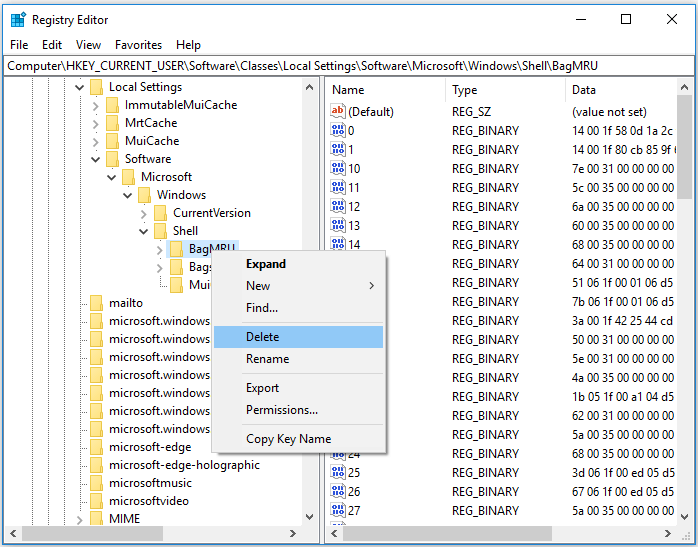
Task: Click Permissions... in the context menu
Action: (x=282, y=410)
